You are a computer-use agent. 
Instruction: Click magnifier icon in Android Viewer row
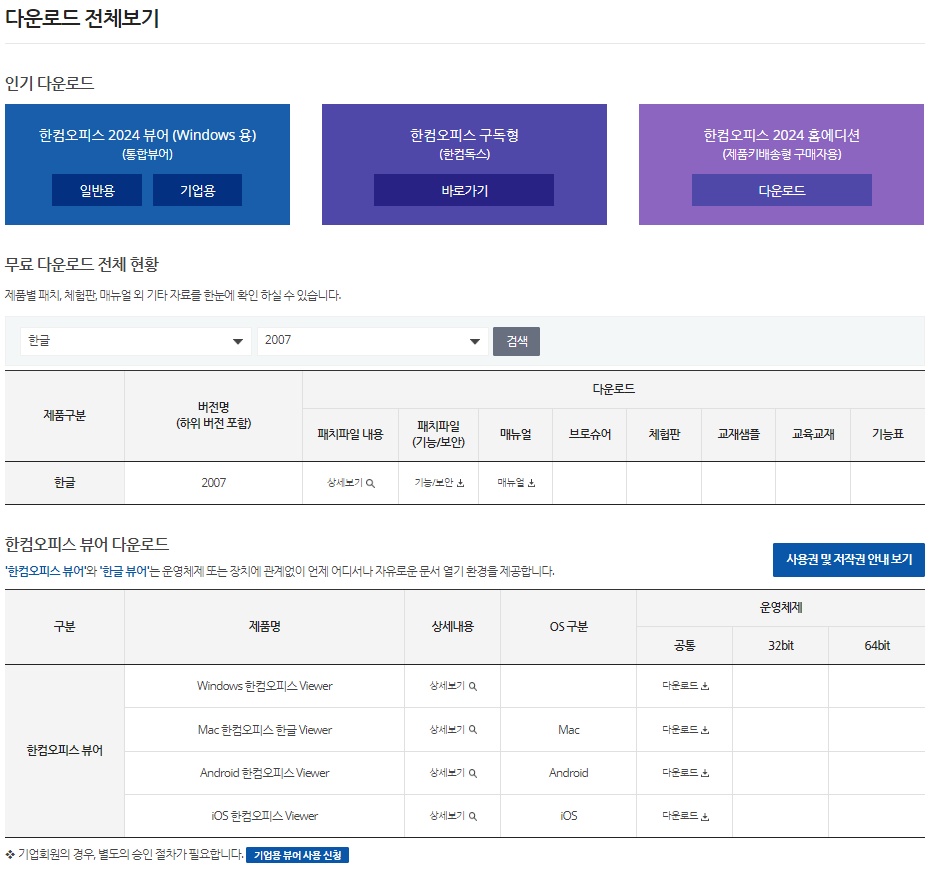[473, 774]
